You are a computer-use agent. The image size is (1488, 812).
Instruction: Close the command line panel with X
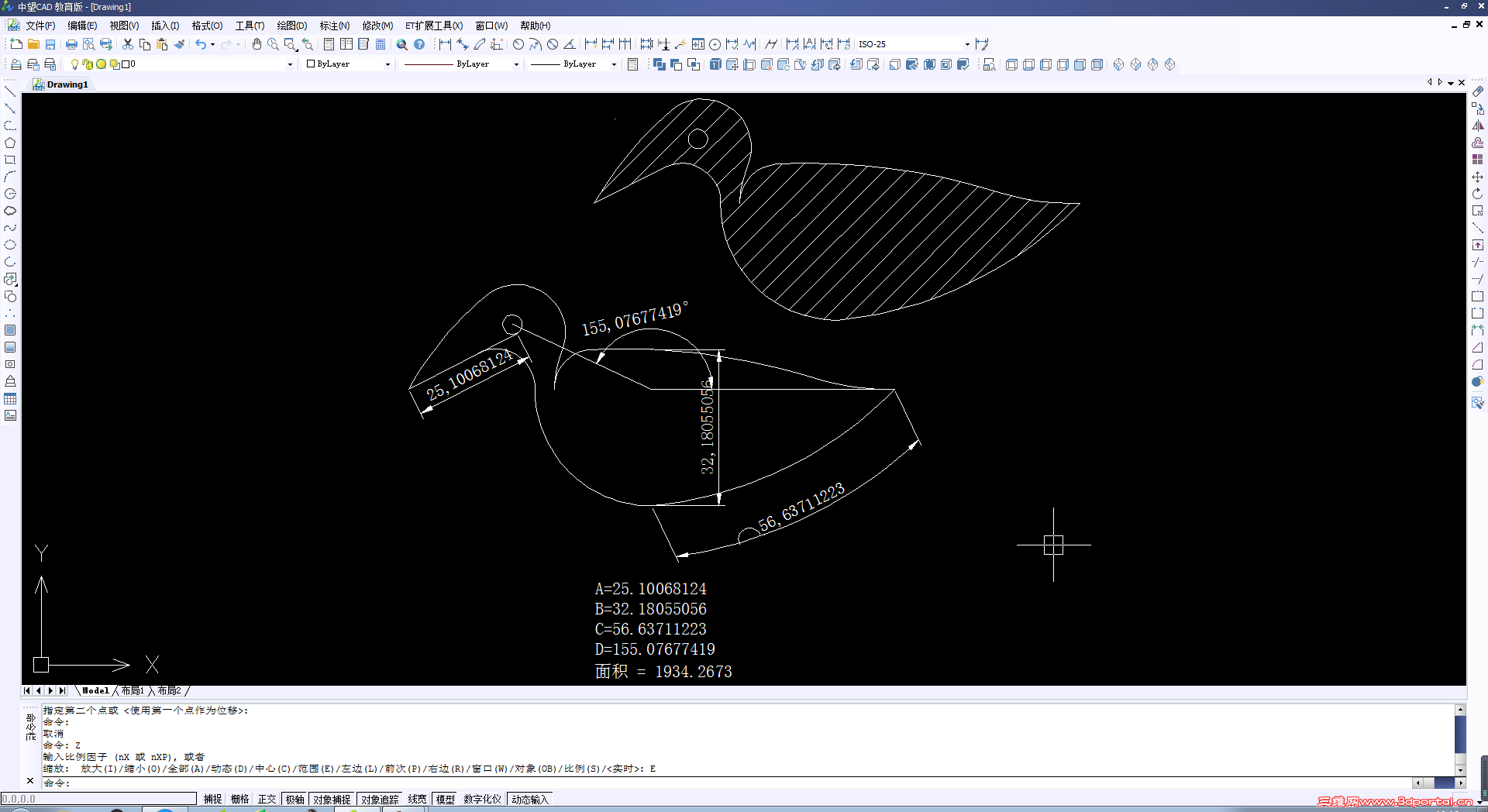[30, 781]
